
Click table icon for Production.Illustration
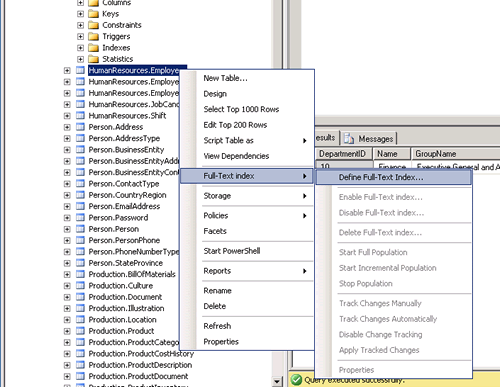(80, 308)
